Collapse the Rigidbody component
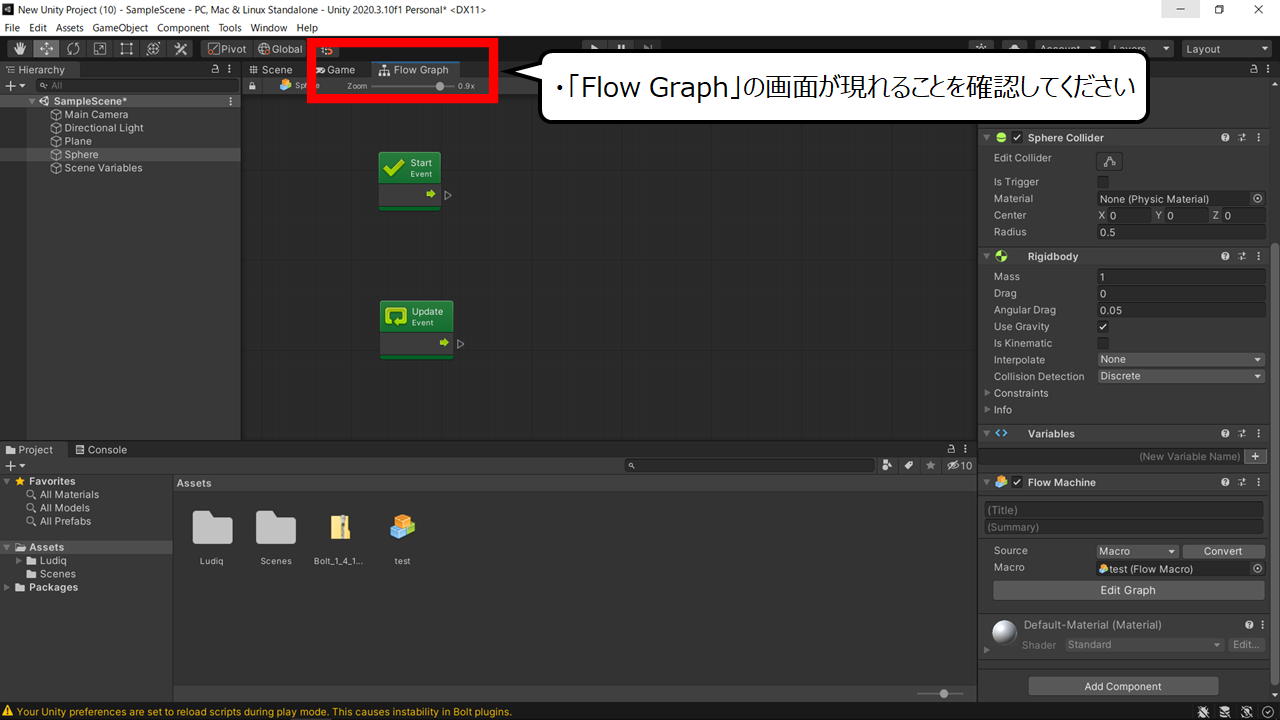1280x720 pixels. pyautogui.click(x=987, y=257)
